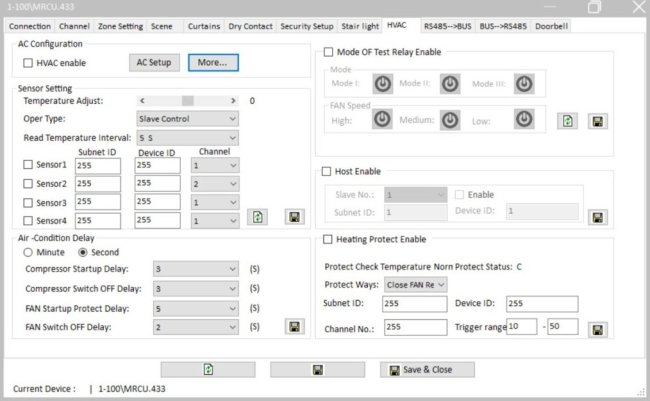Tick the Sensor1 checkbox
Viewport: 650px width, 401px height.
pyautogui.click(x=28, y=165)
